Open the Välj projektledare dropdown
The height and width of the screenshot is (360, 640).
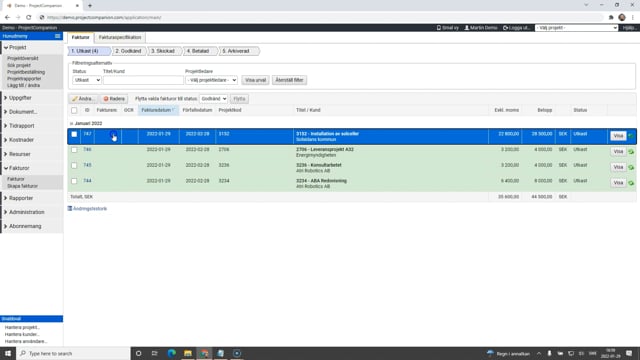click(211, 80)
